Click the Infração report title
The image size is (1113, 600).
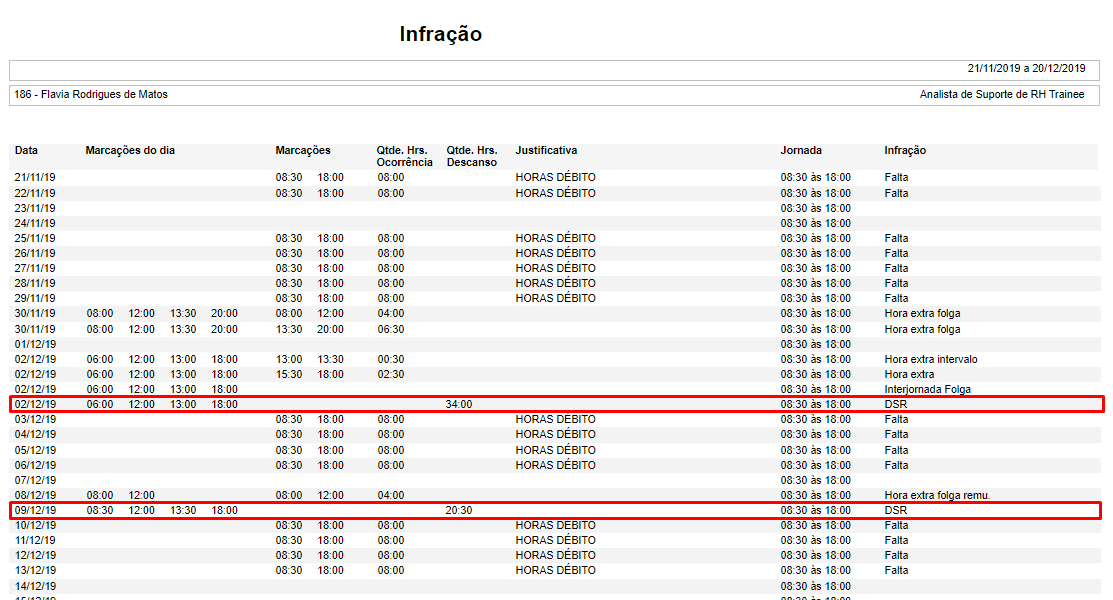click(x=440, y=34)
